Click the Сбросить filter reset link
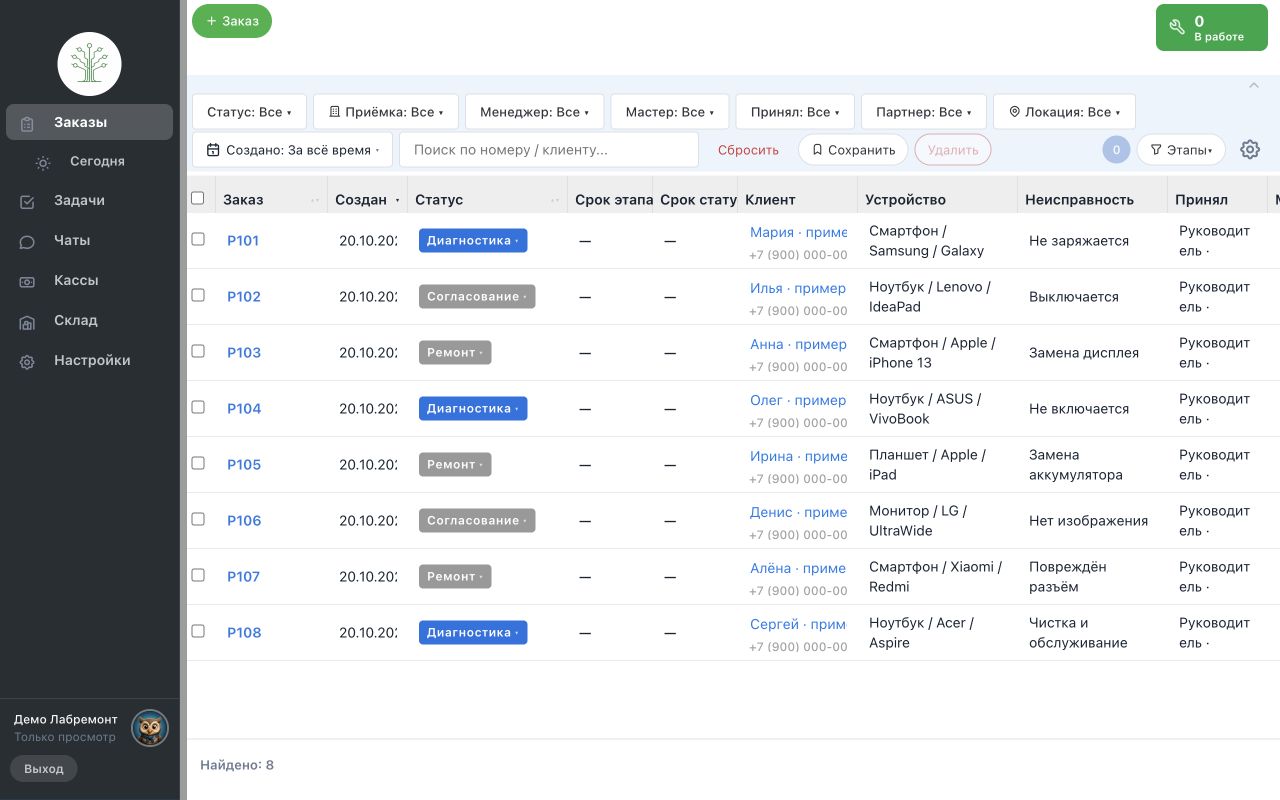Screen dimensions: 1280x800 (748, 150)
